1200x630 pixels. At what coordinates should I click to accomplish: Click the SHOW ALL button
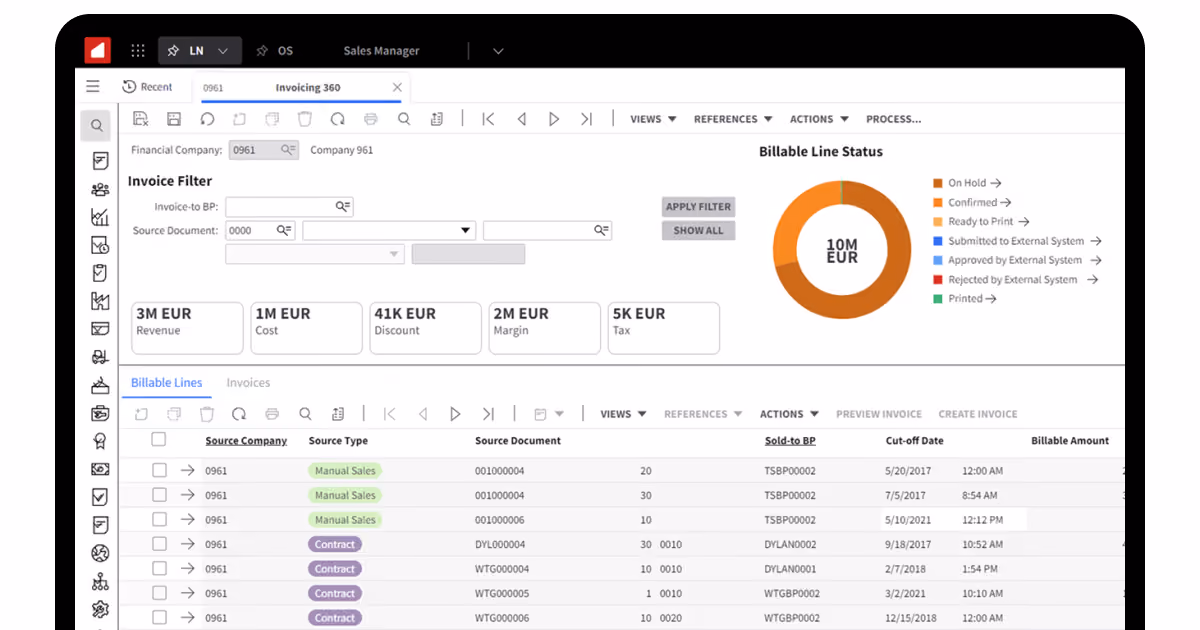698,230
